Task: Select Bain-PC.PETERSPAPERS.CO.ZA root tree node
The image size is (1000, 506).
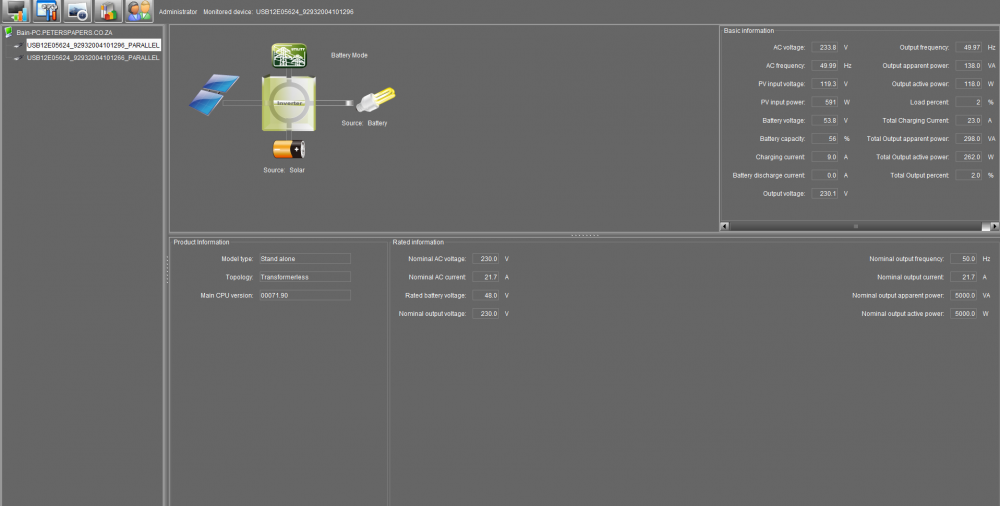Action: [x=64, y=32]
